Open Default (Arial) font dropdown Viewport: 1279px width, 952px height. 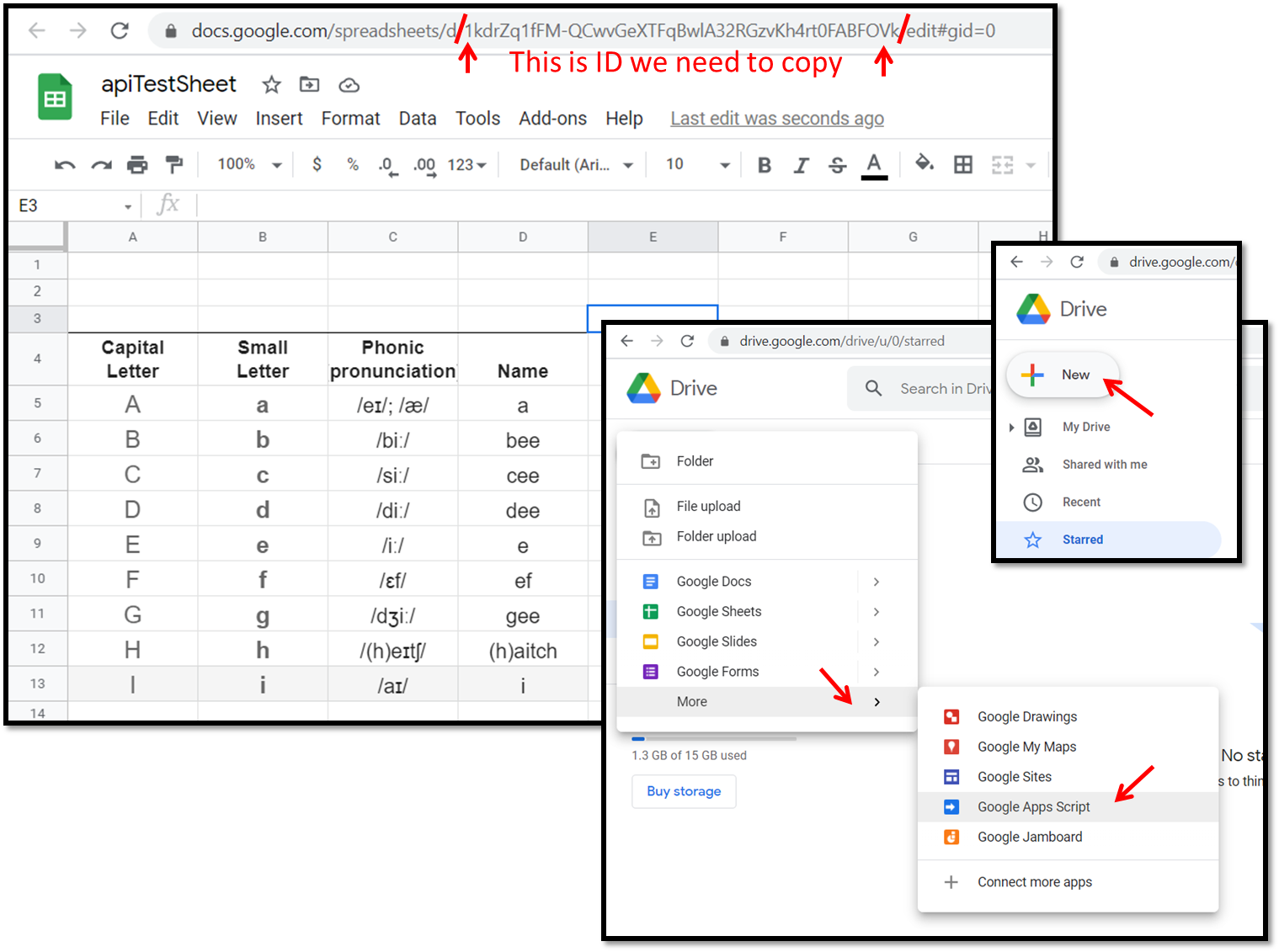[x=576, y=165]
